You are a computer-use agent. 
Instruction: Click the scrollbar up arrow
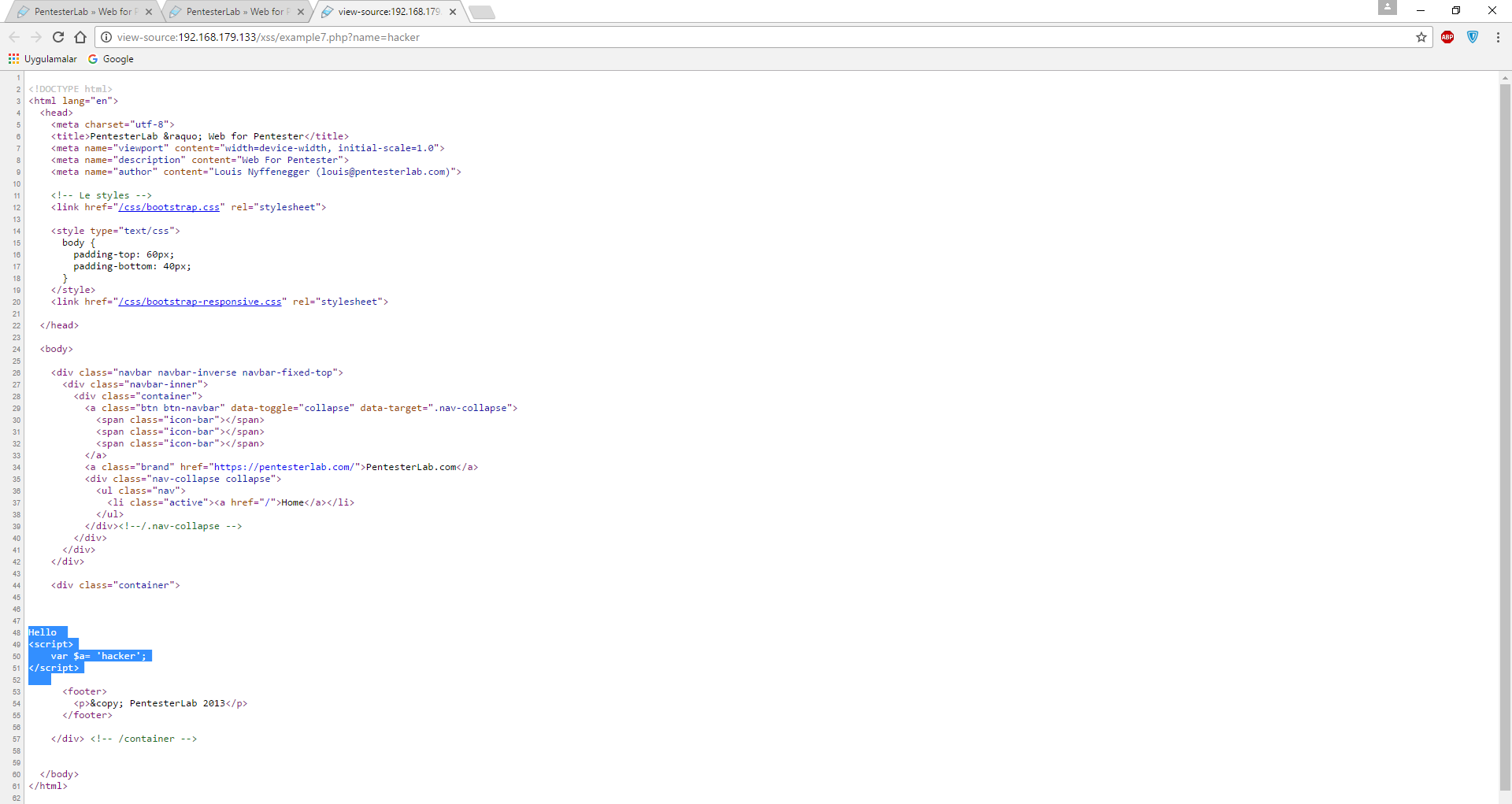coord(1505,77)
